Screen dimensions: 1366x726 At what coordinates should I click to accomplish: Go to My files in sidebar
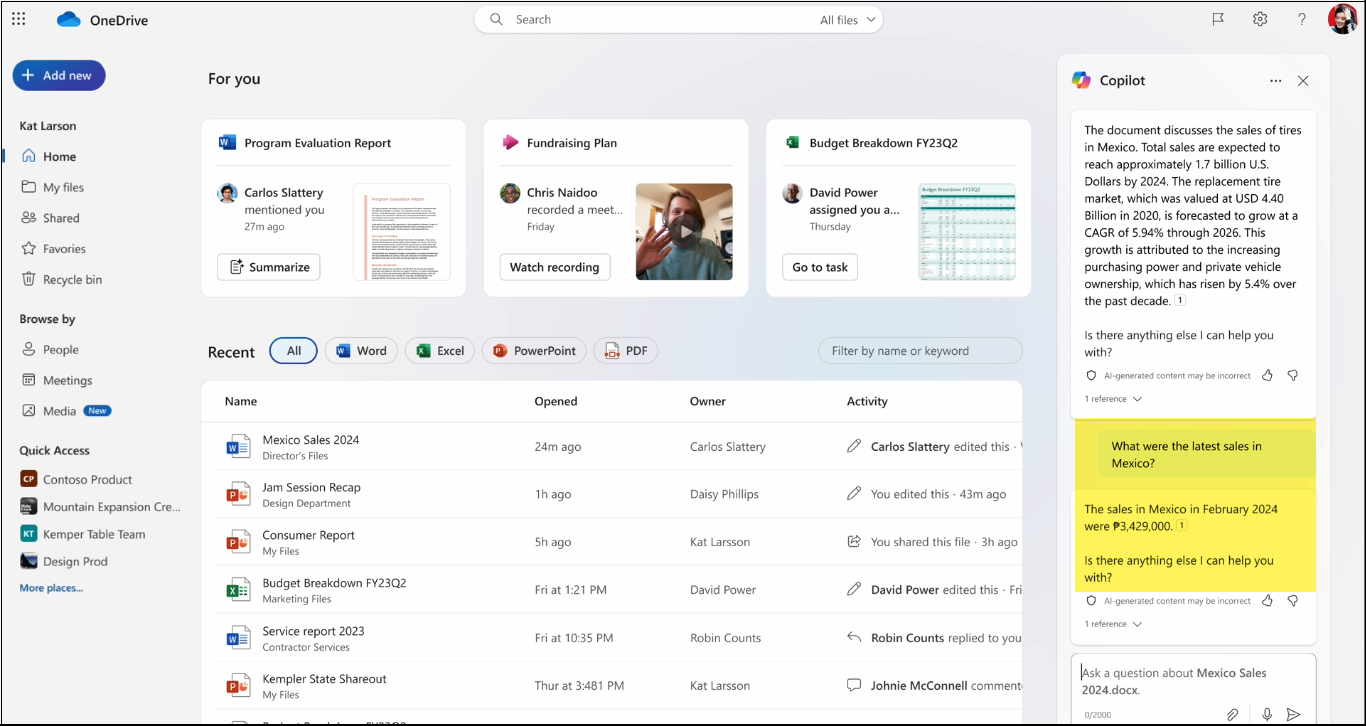(x=63, y=187)
